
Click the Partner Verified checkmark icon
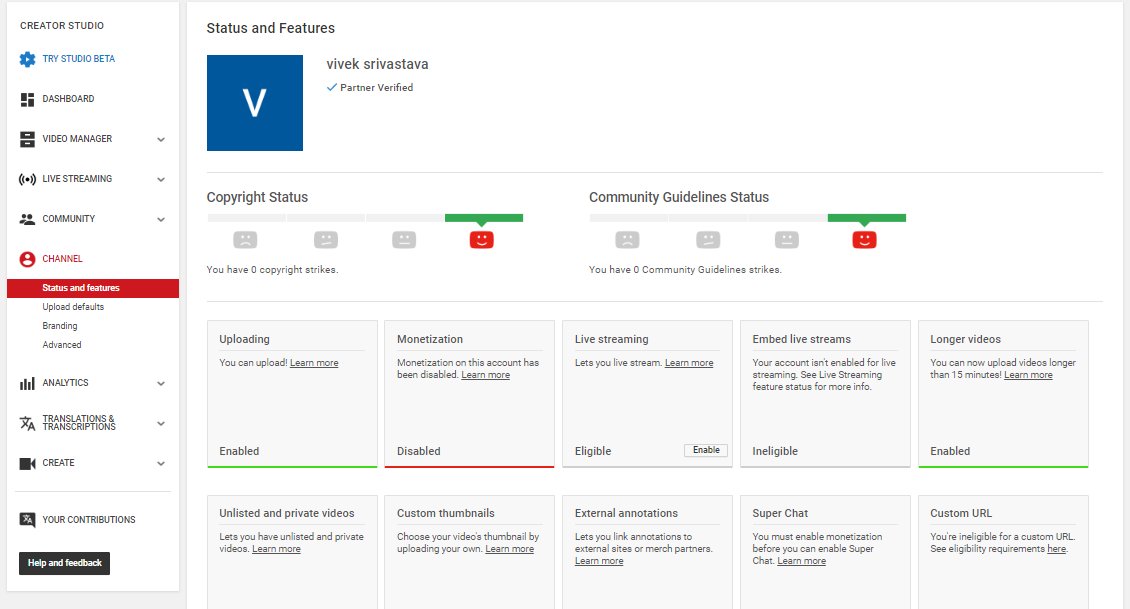tap(332, 87)
